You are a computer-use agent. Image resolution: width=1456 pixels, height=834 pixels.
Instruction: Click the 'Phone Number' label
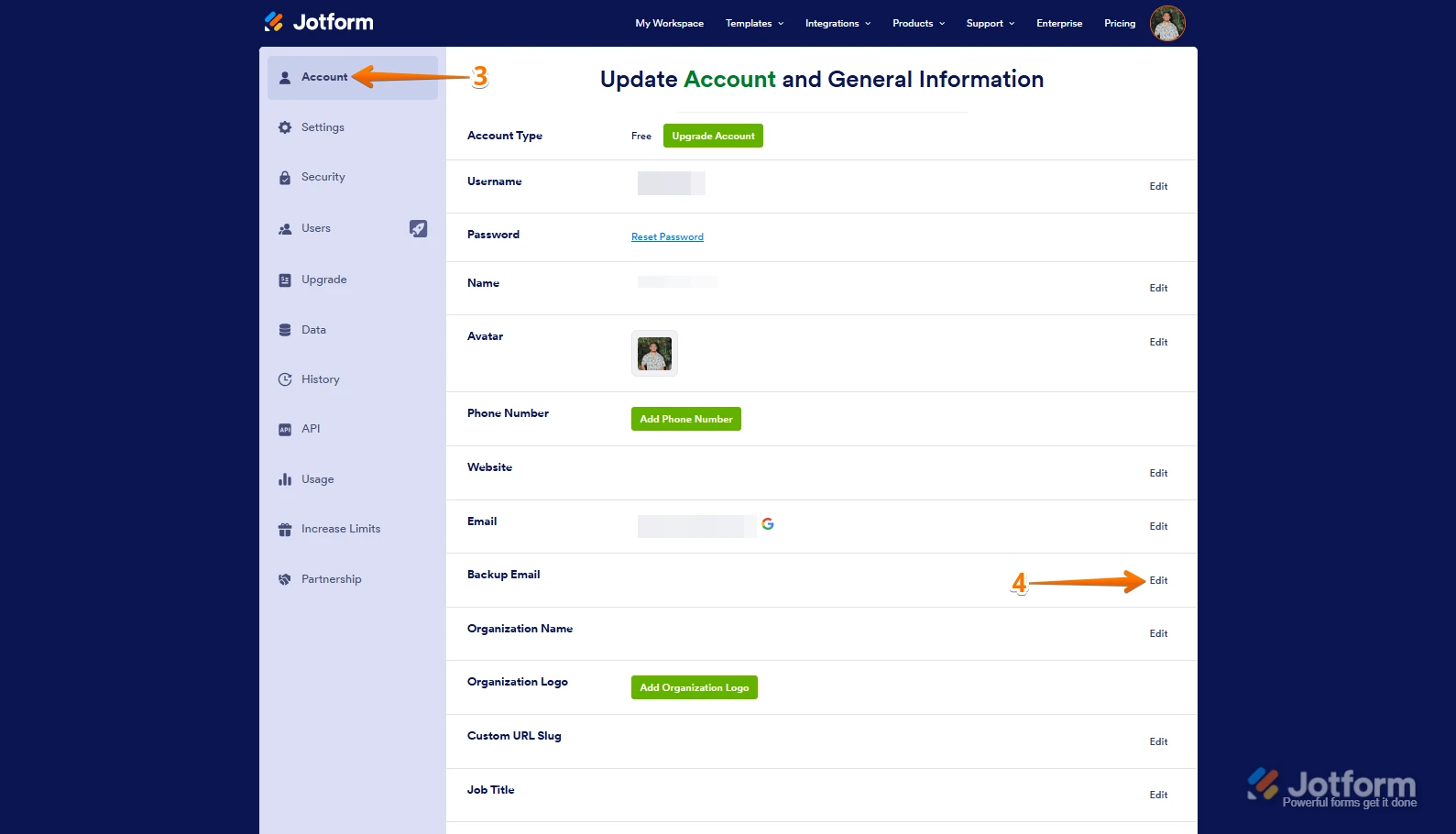[508, 413]
